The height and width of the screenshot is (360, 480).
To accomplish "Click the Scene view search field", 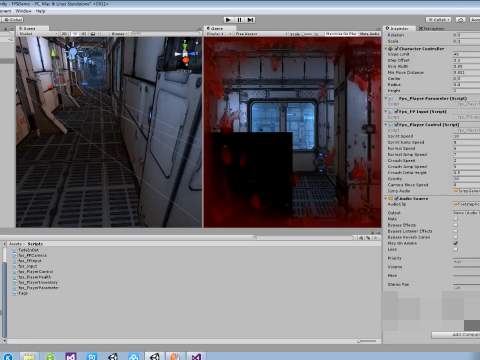I will (166, 34).
